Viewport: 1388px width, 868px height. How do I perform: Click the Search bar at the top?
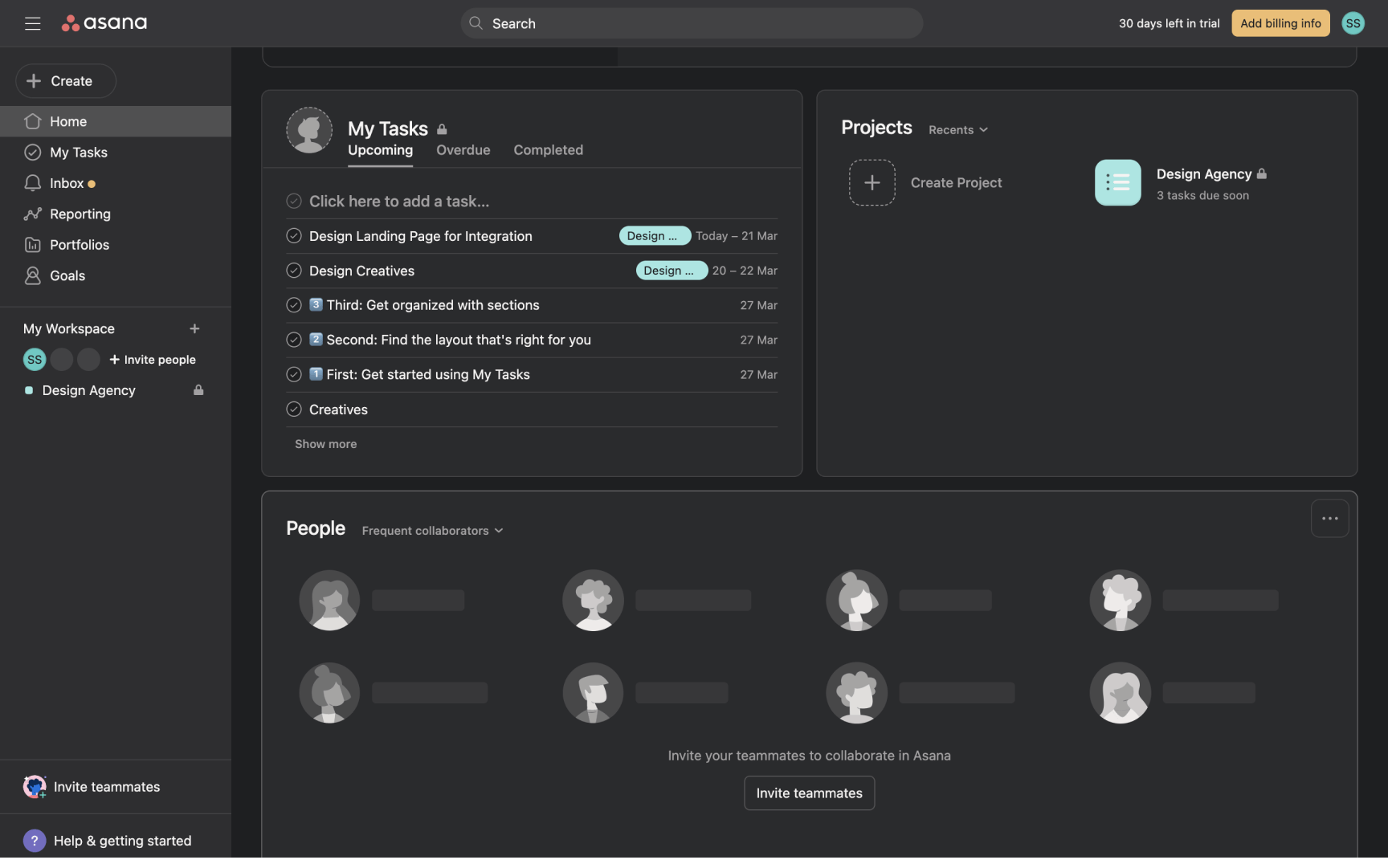pos(691,23)
